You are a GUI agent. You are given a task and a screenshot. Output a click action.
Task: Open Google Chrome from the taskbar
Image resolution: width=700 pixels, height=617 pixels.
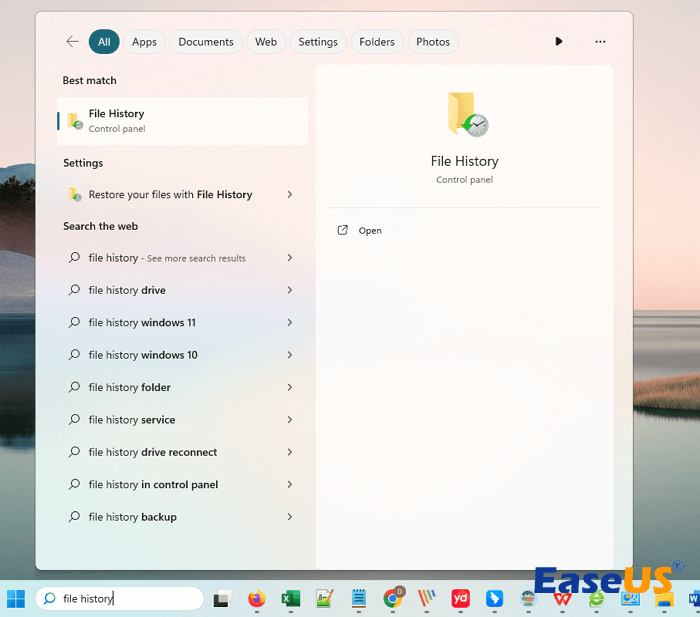pyautogui.click(x=393, y=598)
